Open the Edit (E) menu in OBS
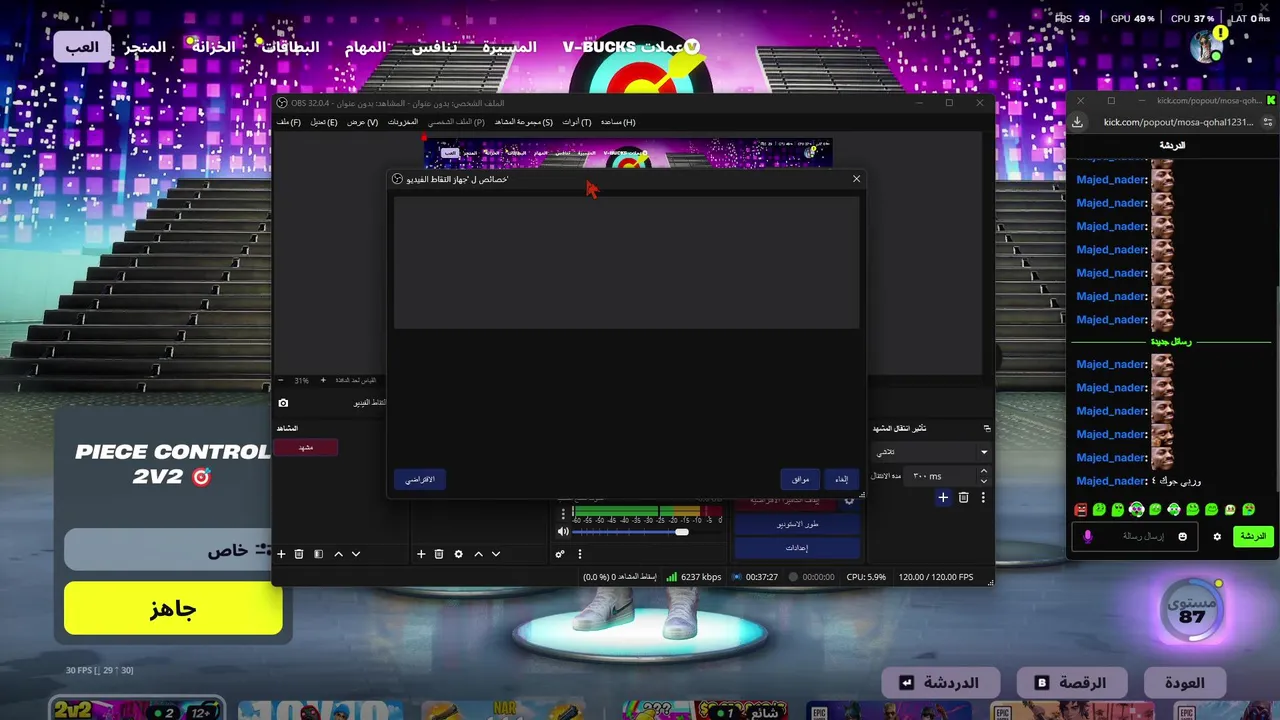Screen dimensions: 1280x720 point(323,122)
